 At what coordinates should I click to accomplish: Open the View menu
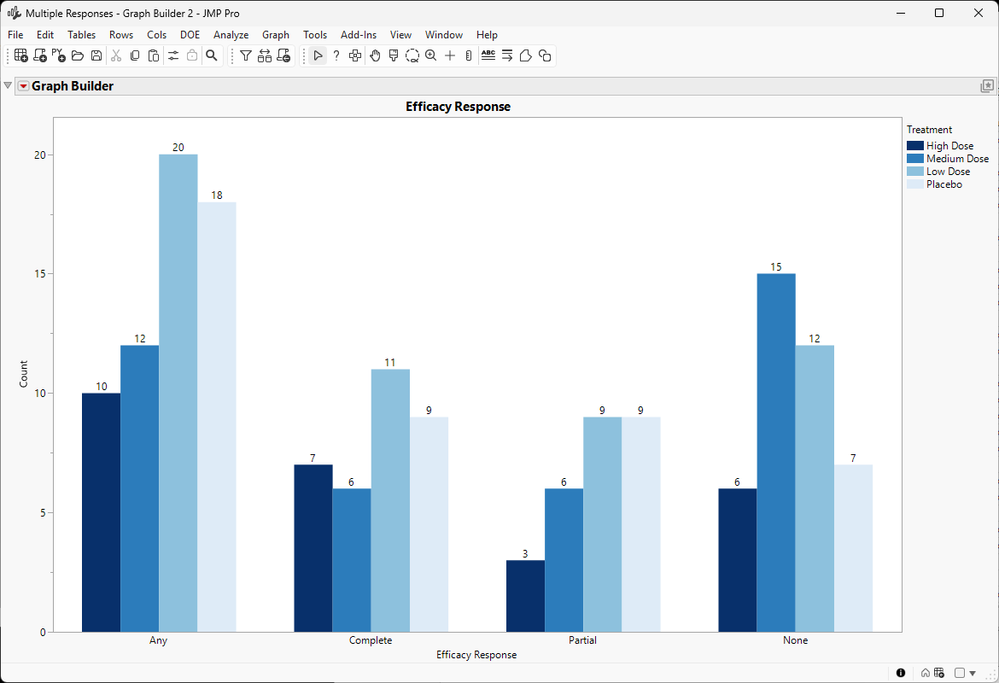click(x=401, y=35)
